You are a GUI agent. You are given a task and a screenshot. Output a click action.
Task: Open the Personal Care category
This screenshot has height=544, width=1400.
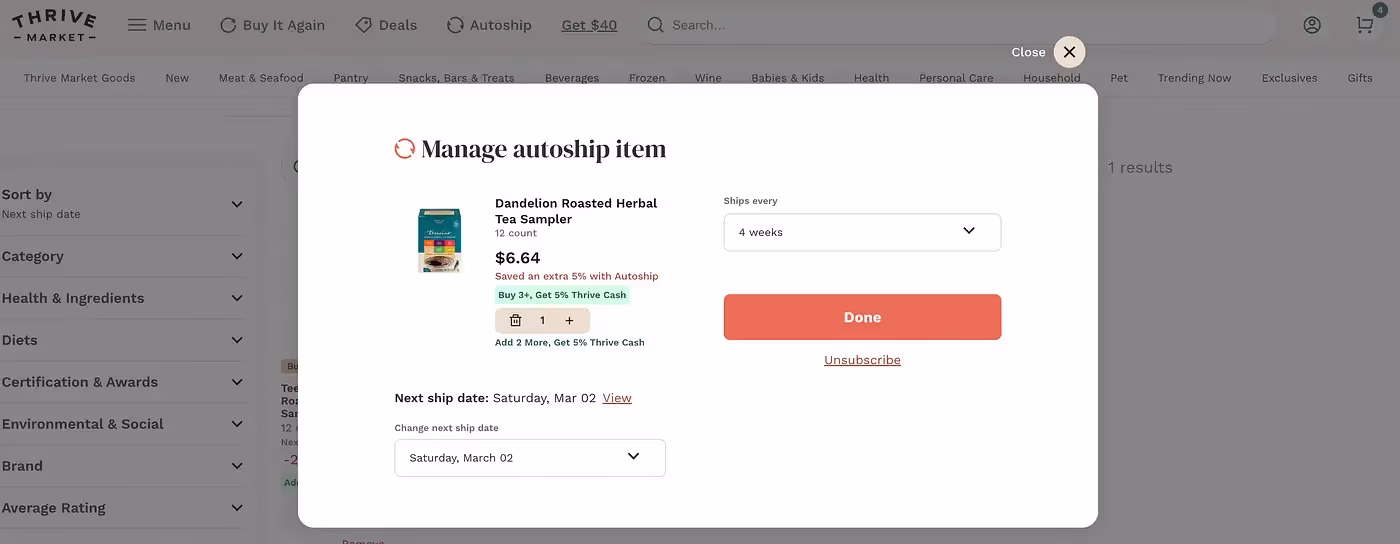[956, 78]
